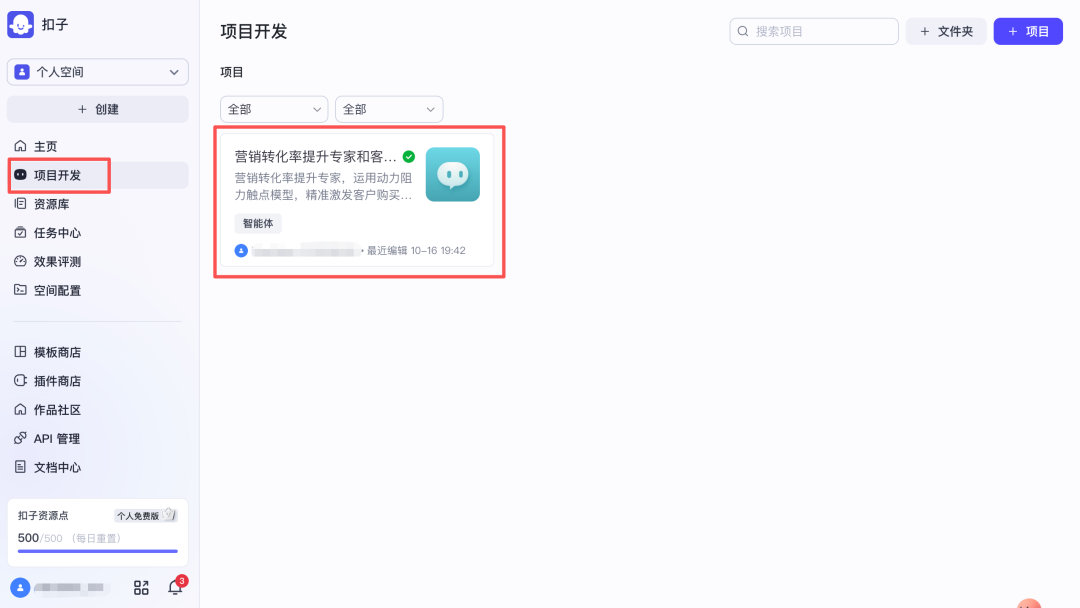Click the 项目 new project button
1080x608 pixels.
coord(1028,32)
